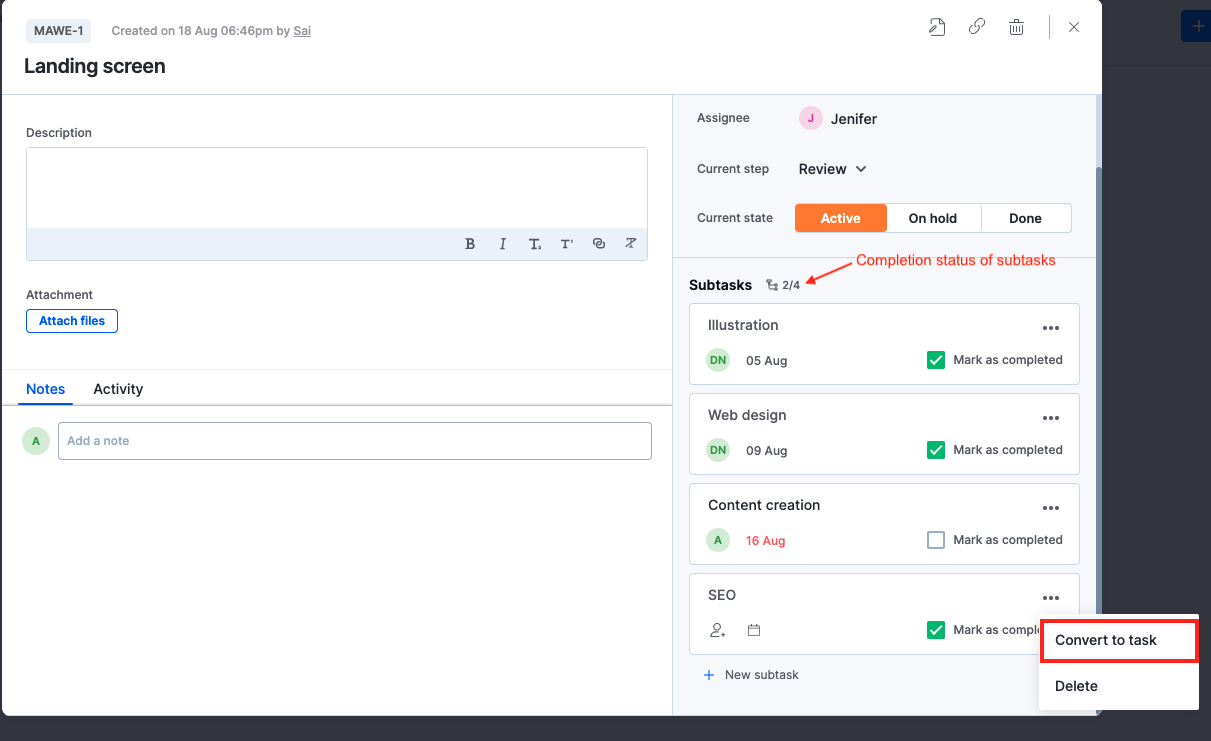Viewport: 1211px width, 741px height.
Task: Assign a user to the SEO subtask
Action: click(717, 630)
